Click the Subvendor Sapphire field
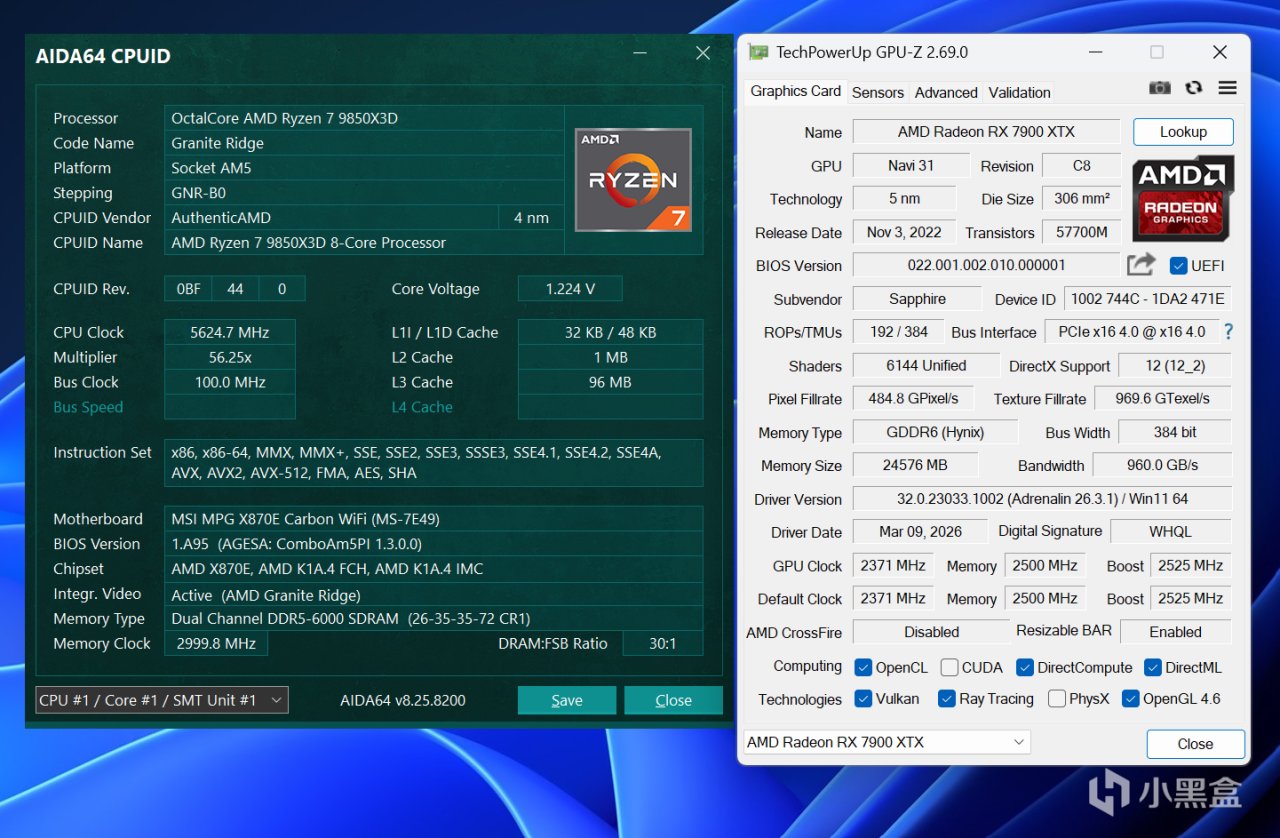The width and height of the screenshot is (1280, 838). tap(917, 299)
